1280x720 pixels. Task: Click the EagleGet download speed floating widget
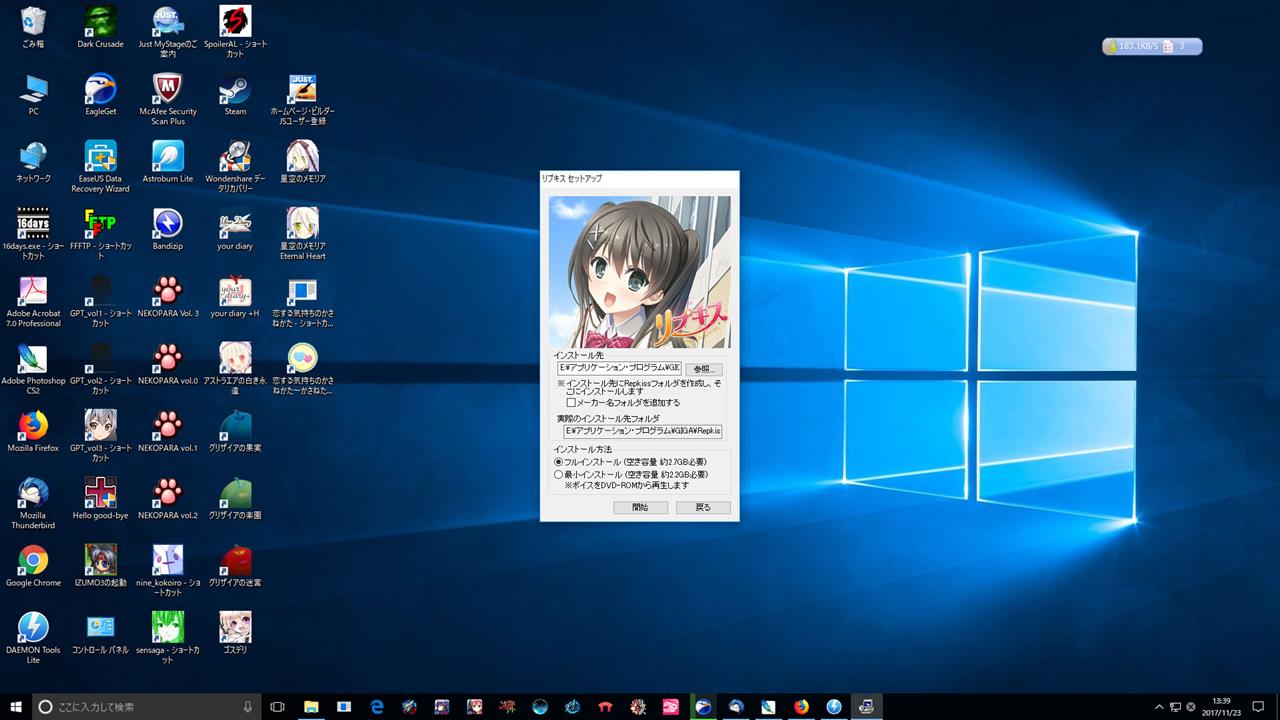point(1152,46)
